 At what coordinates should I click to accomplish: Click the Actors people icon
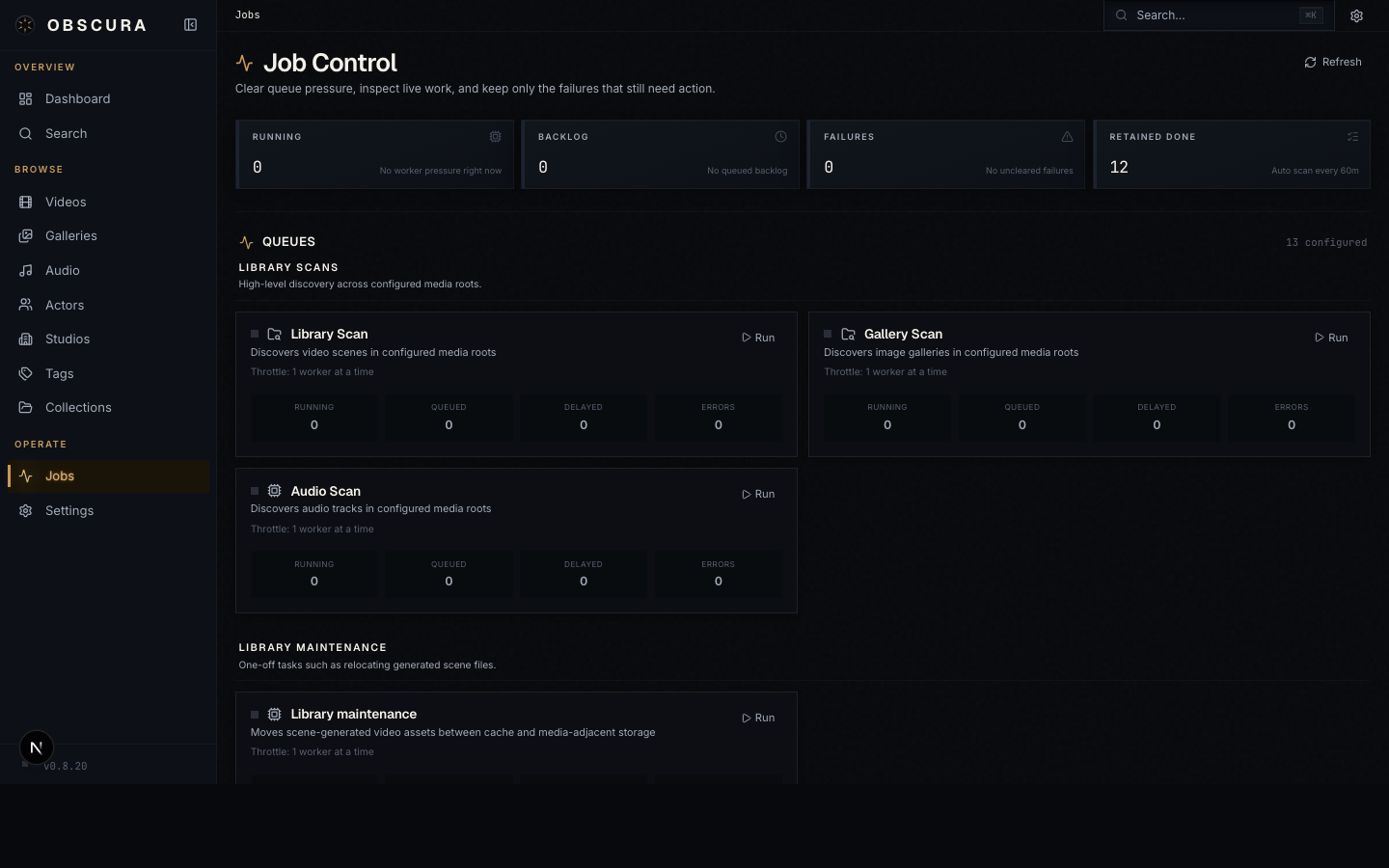tap(26, 305)
